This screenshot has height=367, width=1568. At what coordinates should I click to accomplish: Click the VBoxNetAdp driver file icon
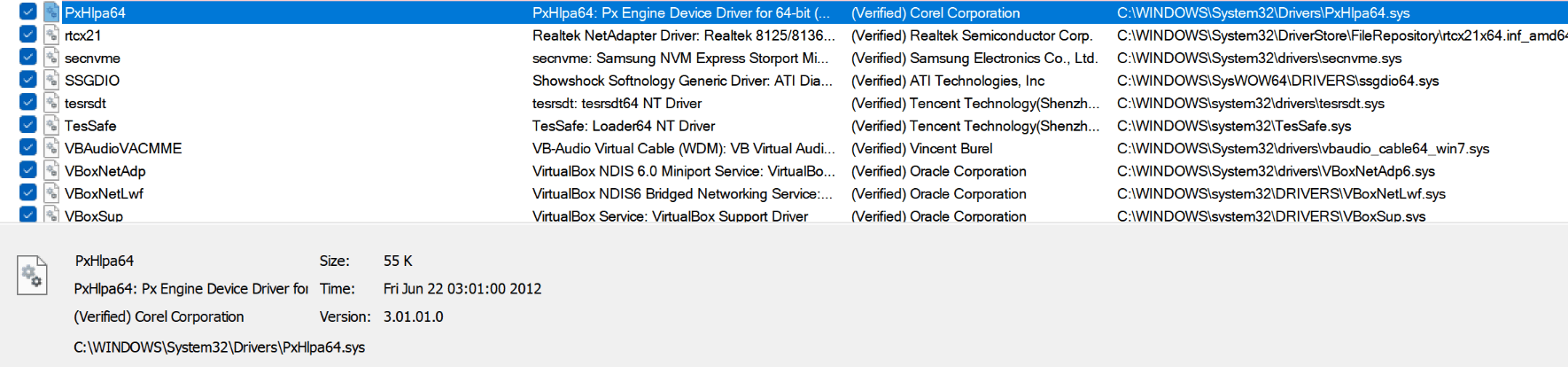click(51, 171)
